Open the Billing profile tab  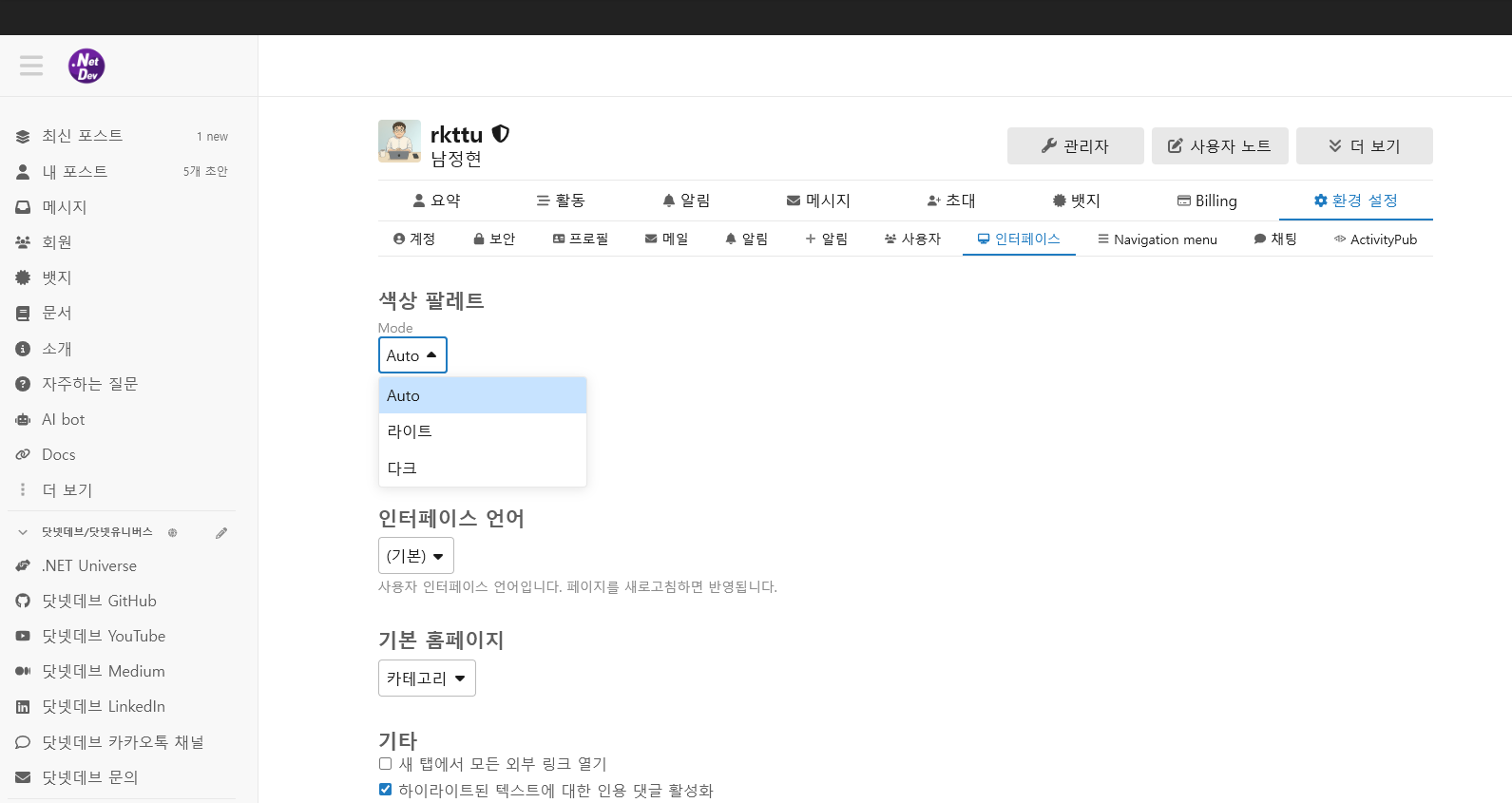[x=1207, y=201]
